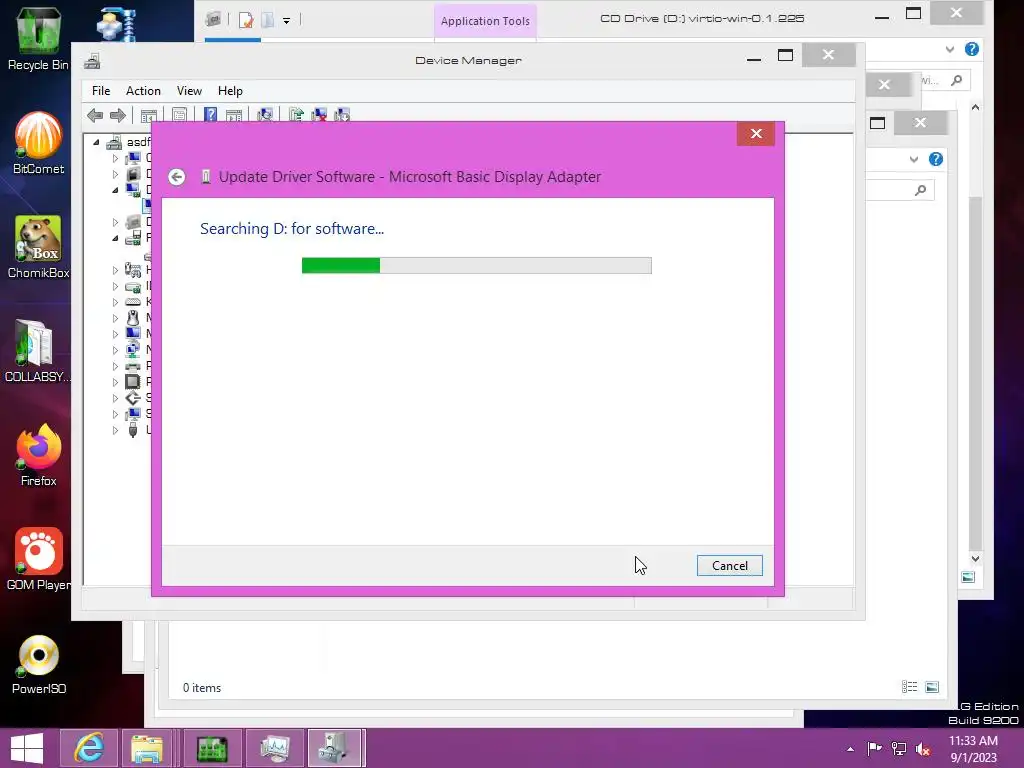
Task: Expand ribbon chevron in CD Drive window
Action: 950,50
